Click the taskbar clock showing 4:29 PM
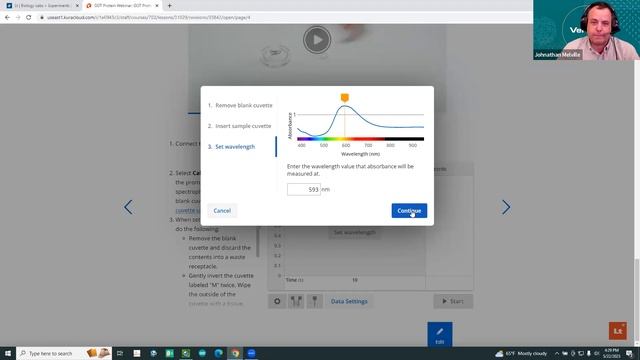Viewport: 640px width, 360px height. pos(611,353)
